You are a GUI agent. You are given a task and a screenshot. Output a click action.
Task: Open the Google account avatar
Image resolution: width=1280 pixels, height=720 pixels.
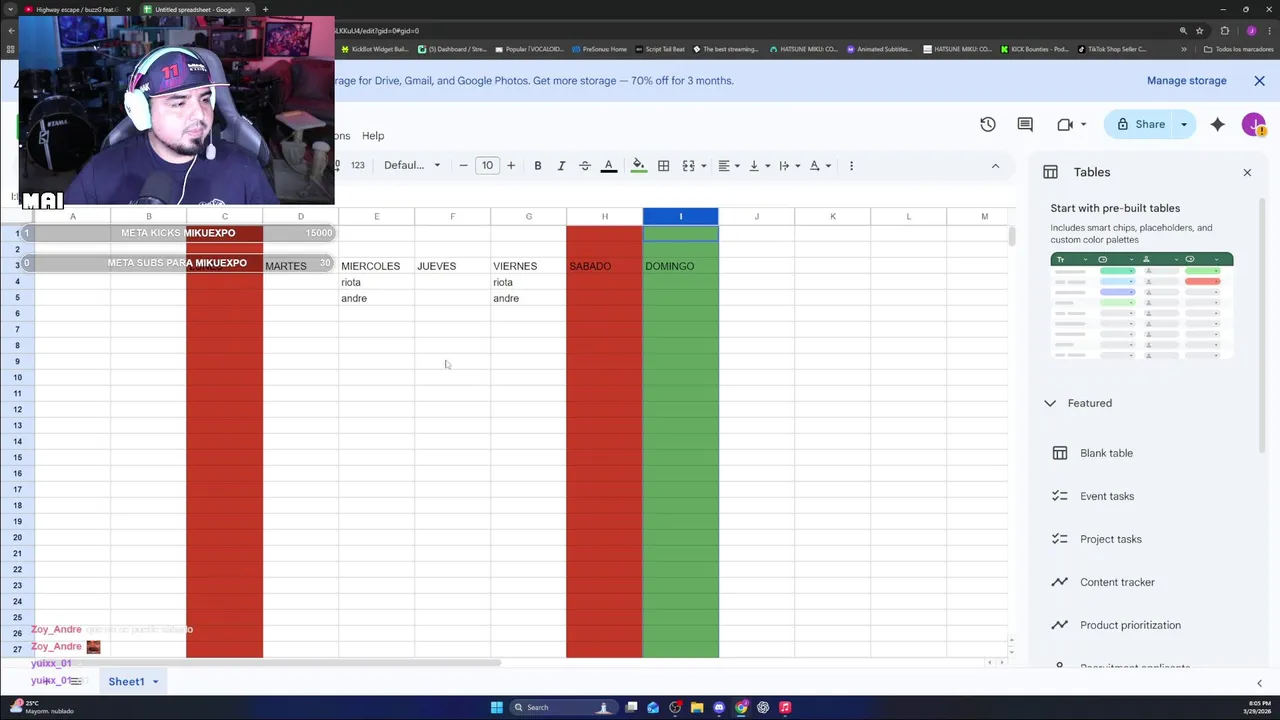1254,124
